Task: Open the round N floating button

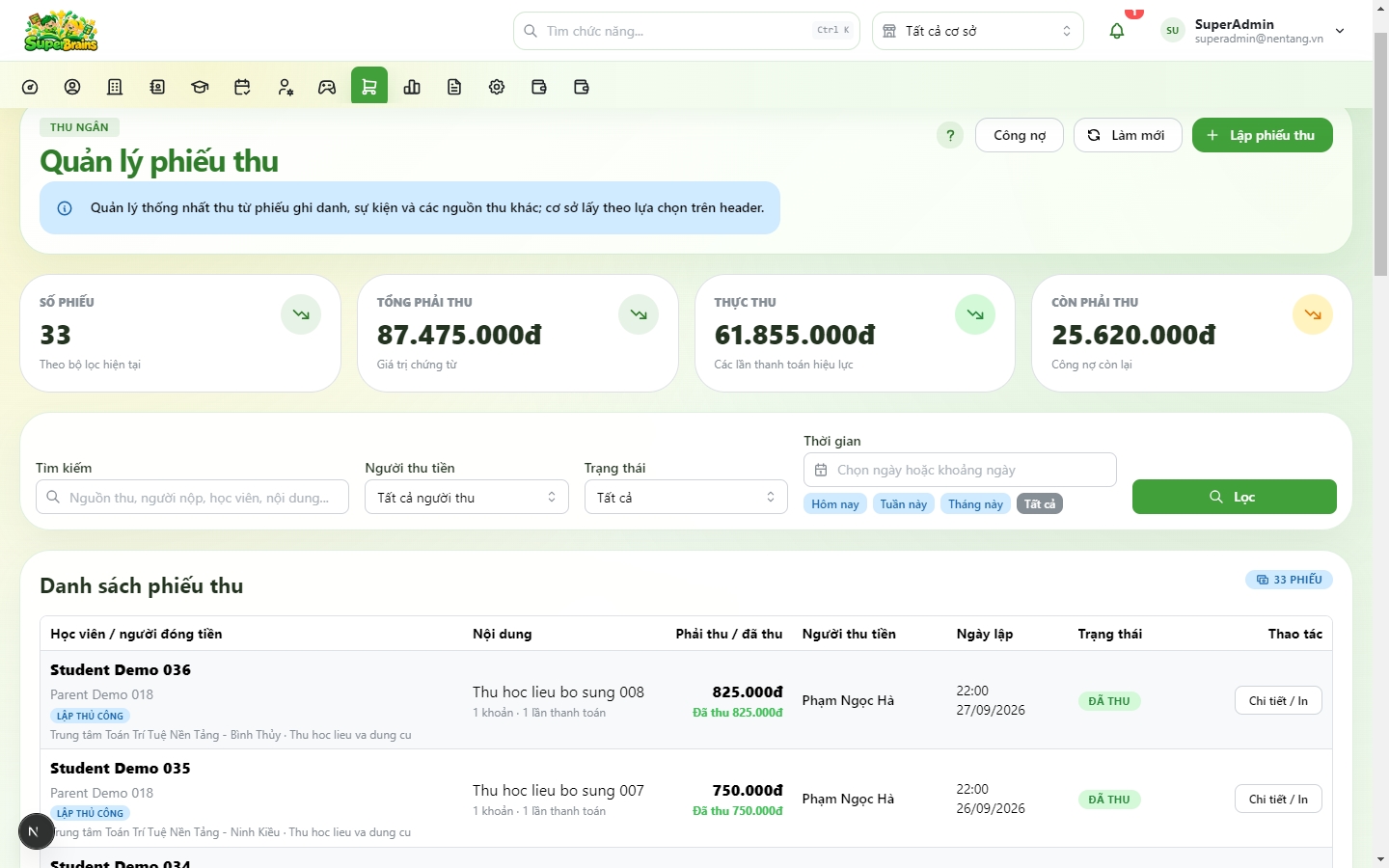Action: coord(36,830)
